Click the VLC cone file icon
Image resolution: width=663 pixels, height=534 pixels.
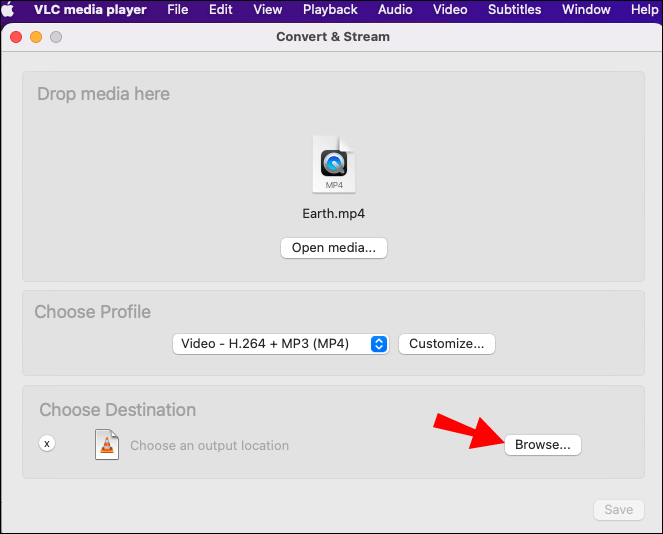coord(107,444)
